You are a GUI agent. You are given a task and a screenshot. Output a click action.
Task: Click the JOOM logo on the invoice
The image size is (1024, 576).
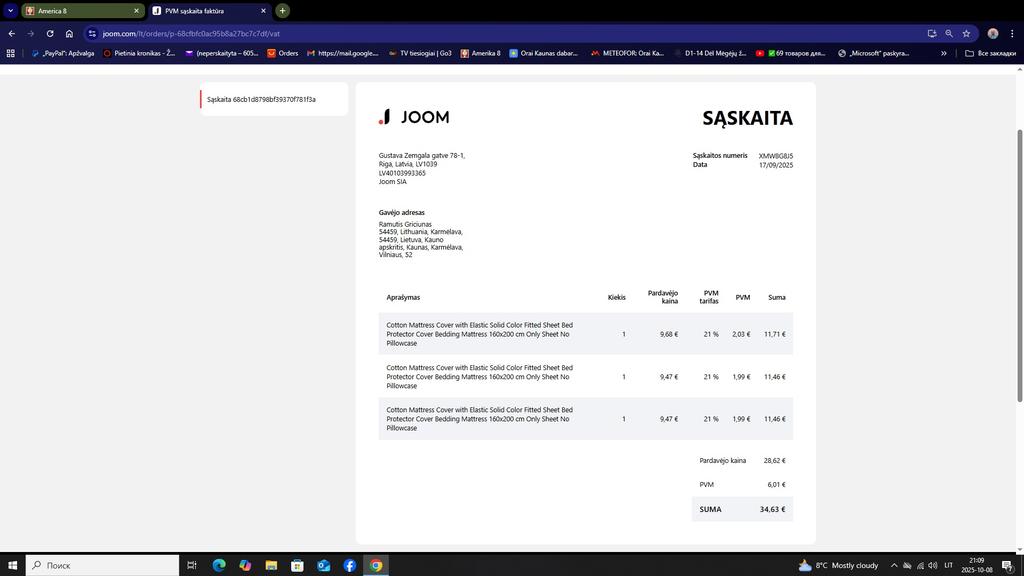pos(414,117)
